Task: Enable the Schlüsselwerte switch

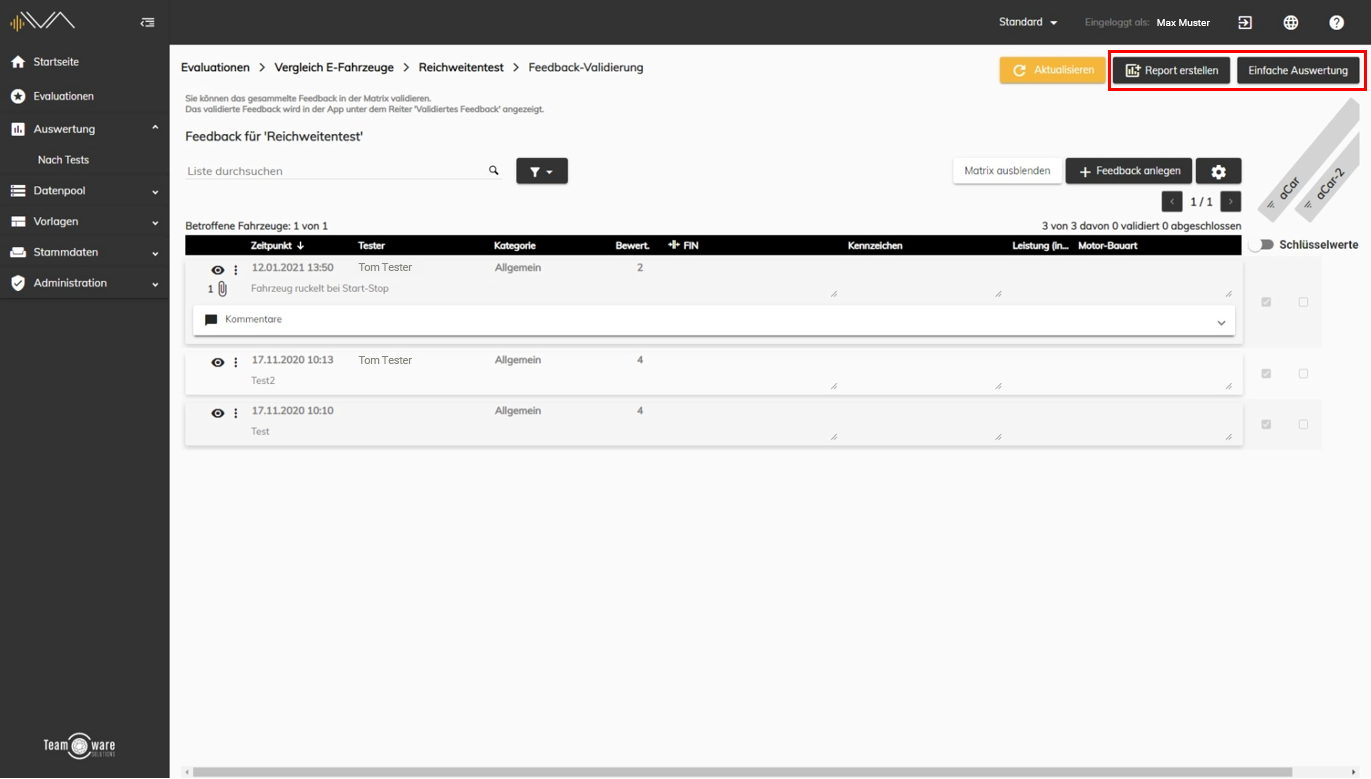Action: pos(1261,245)
